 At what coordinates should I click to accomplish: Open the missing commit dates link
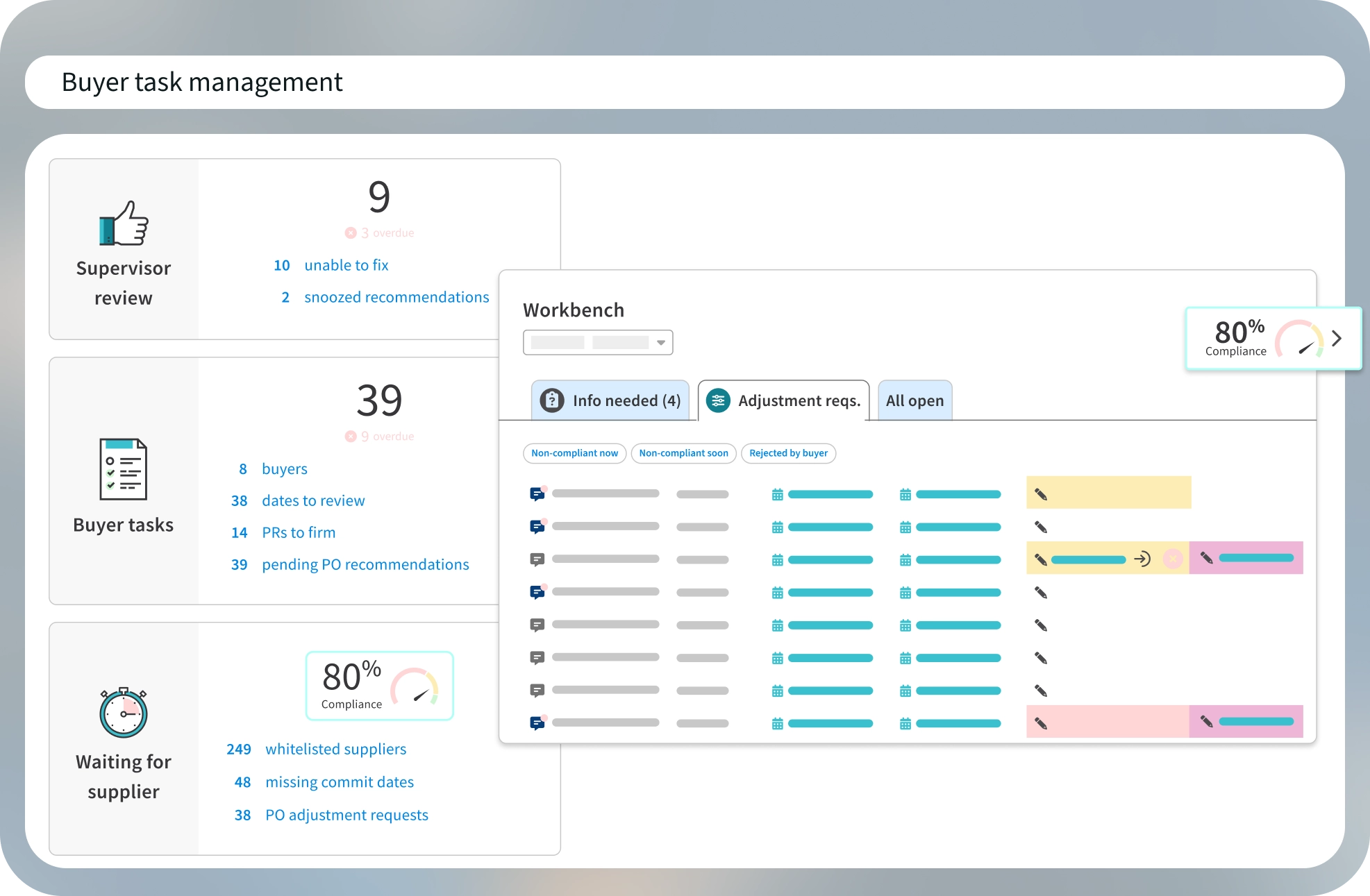339,782
